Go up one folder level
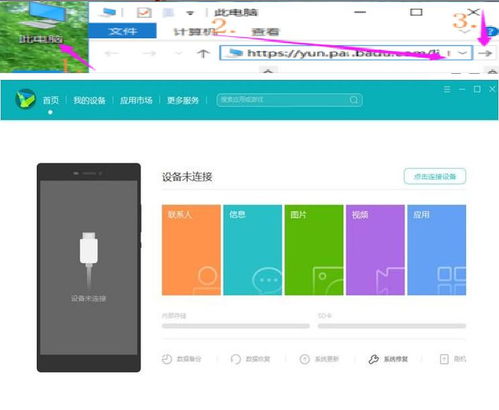Screen dimensions: 499x410 pos(203,53)
